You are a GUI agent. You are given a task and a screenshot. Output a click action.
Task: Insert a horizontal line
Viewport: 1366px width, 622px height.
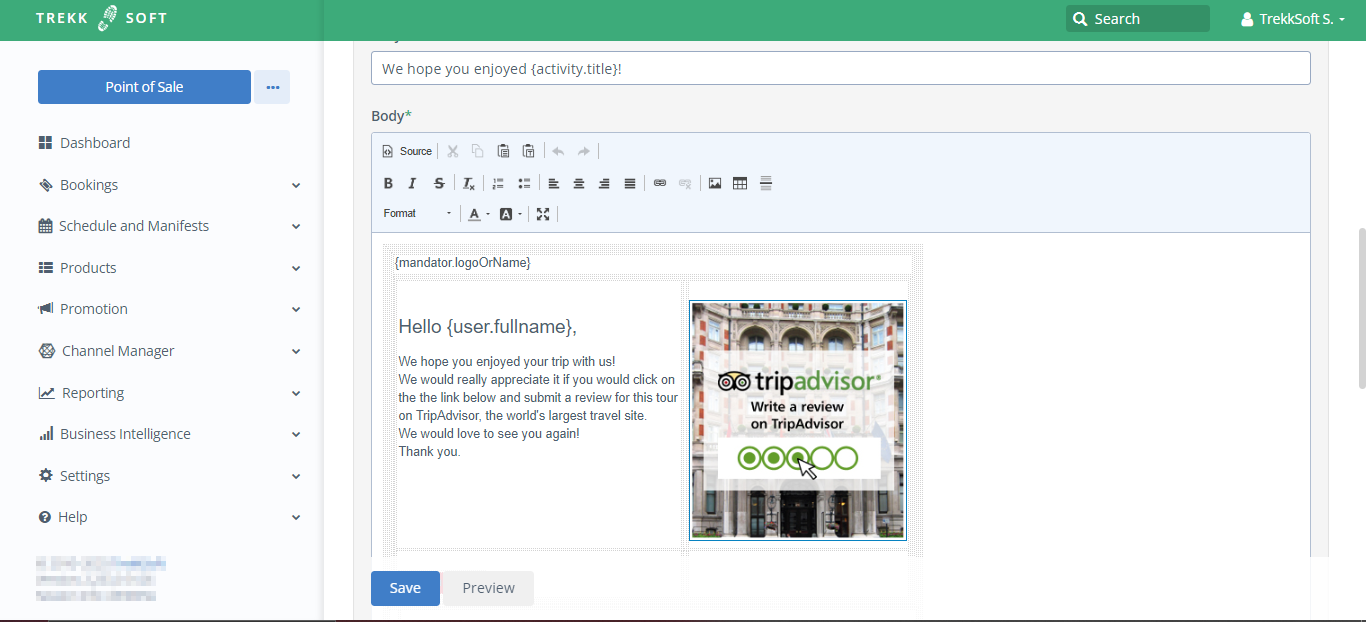coord(766,183)
